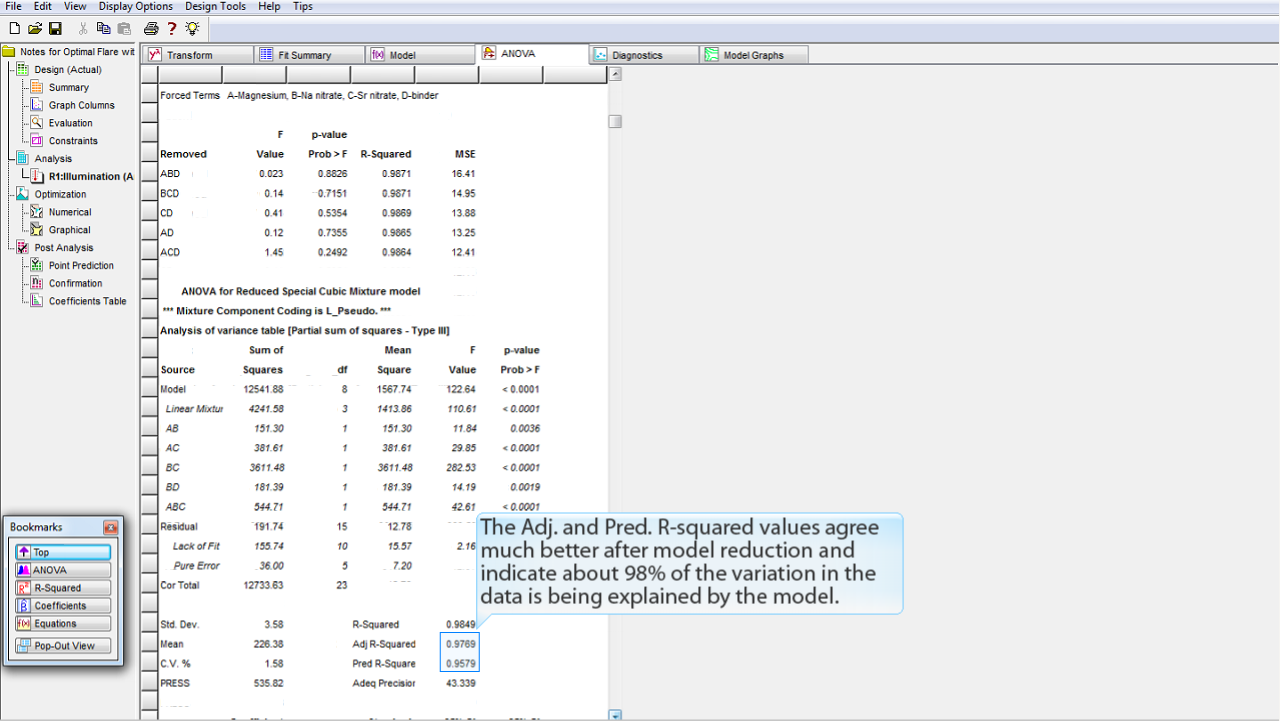Open the Design Tools menu
The image size is (1280, 721).
(215, 7)
